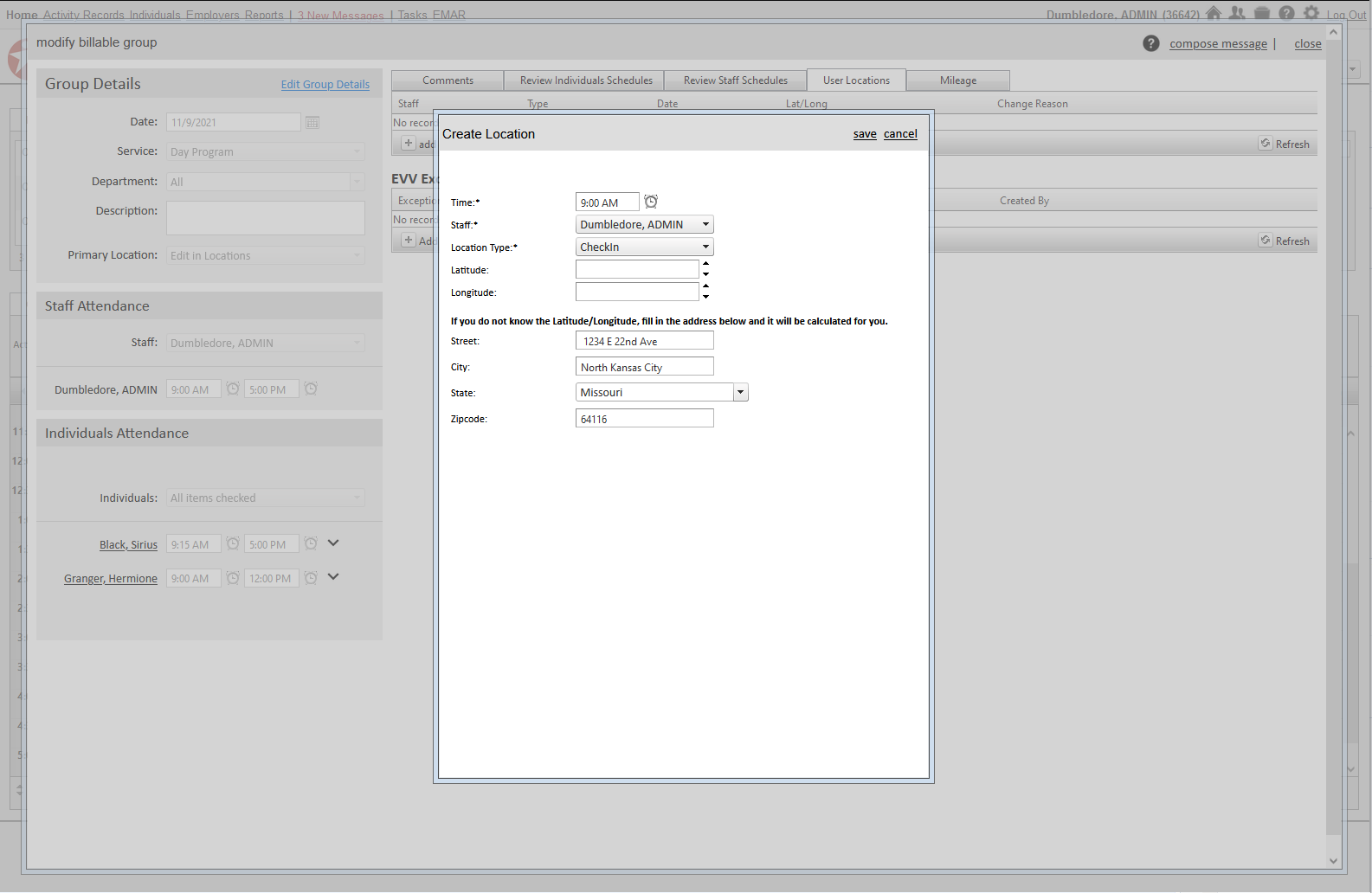Click the help question mark in modify billable group
Screen dimensions: 1372x893
pos(1150,43)
